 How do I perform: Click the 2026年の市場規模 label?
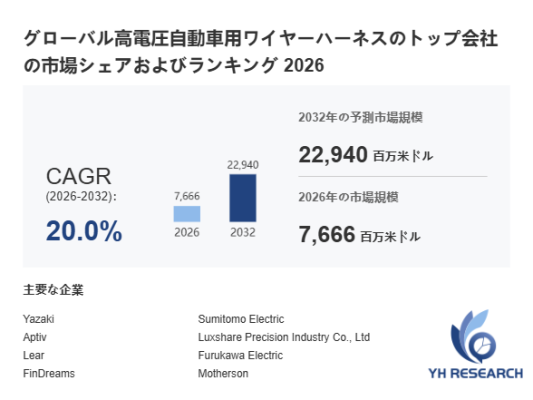pyautogui.click(x=348, y=197)
